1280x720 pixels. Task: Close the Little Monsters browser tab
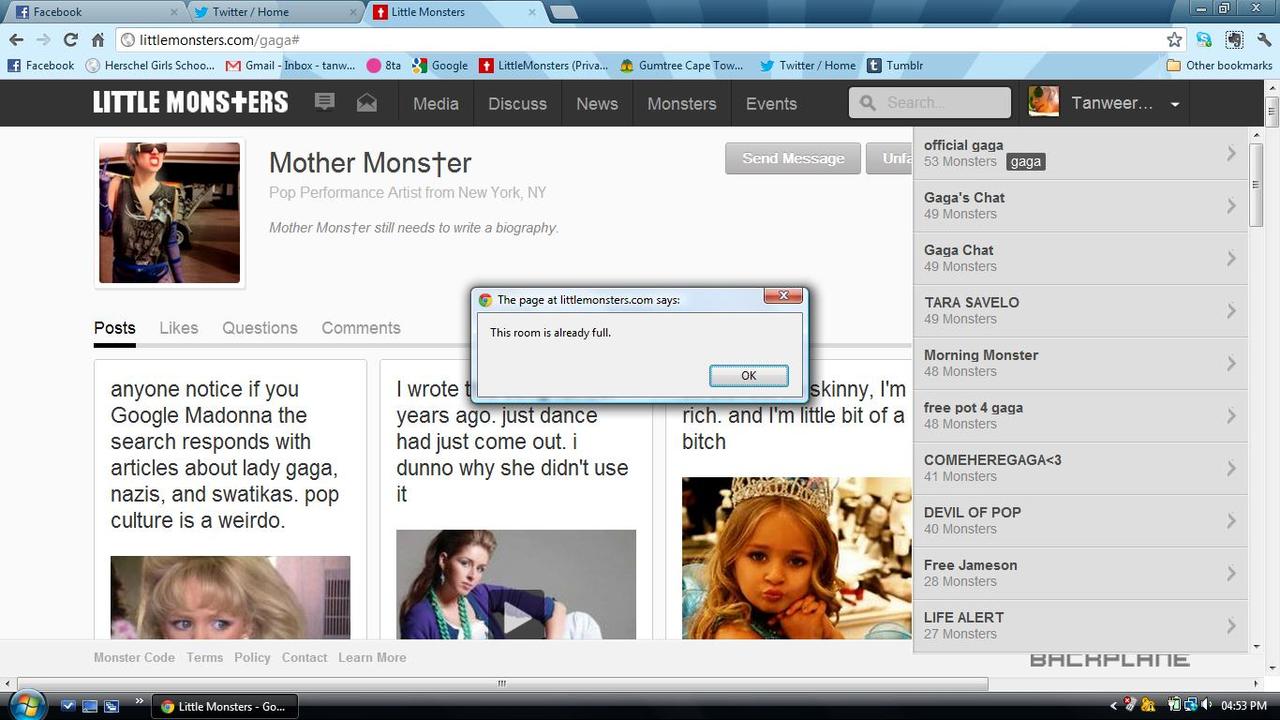532,12
